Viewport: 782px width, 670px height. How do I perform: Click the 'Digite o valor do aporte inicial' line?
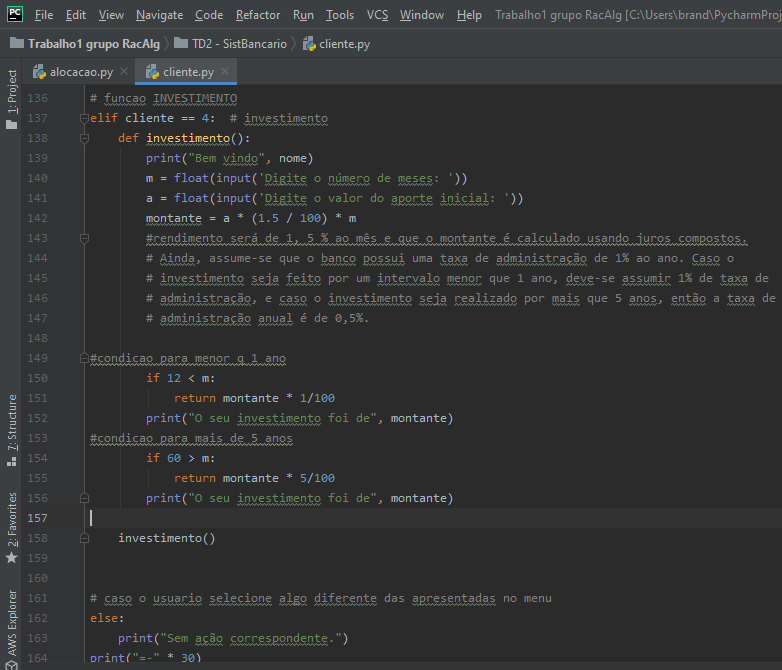334,198
